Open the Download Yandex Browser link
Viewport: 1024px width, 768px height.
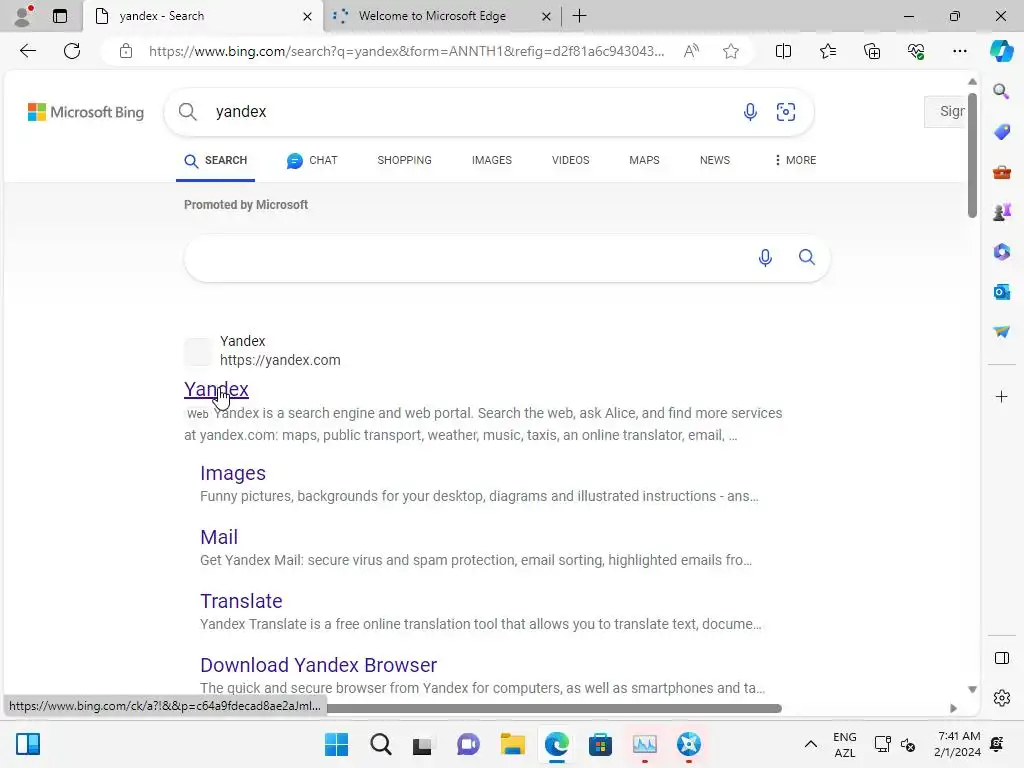point(318,665)
